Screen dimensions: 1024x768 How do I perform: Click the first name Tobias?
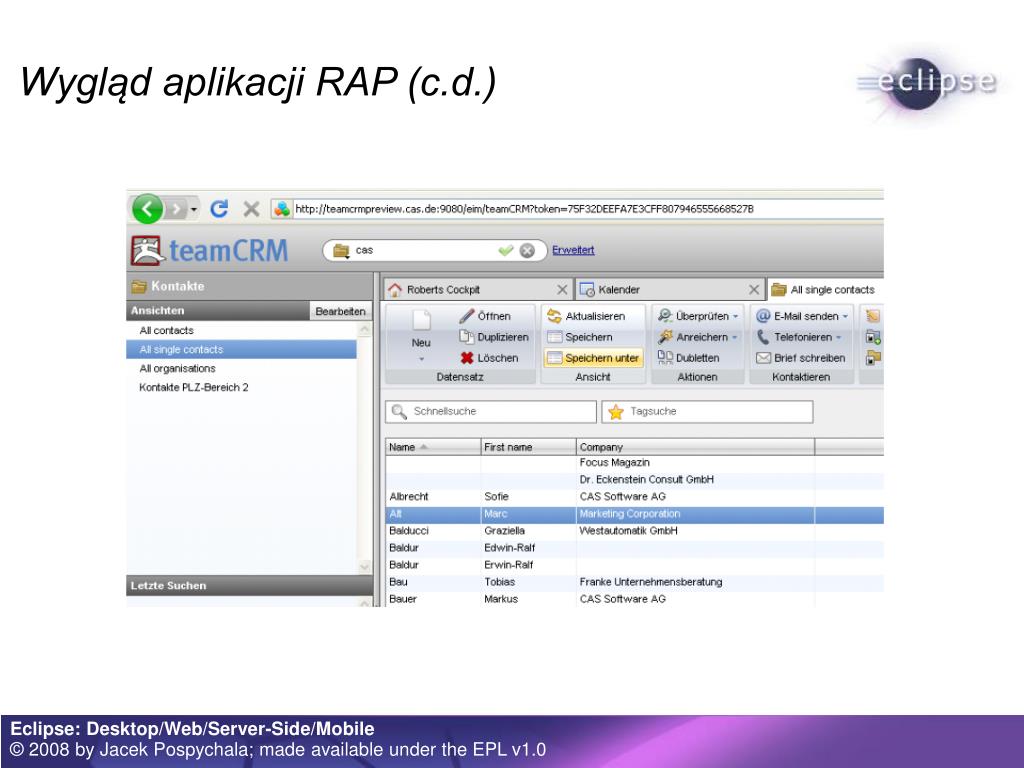coord(500,582)
